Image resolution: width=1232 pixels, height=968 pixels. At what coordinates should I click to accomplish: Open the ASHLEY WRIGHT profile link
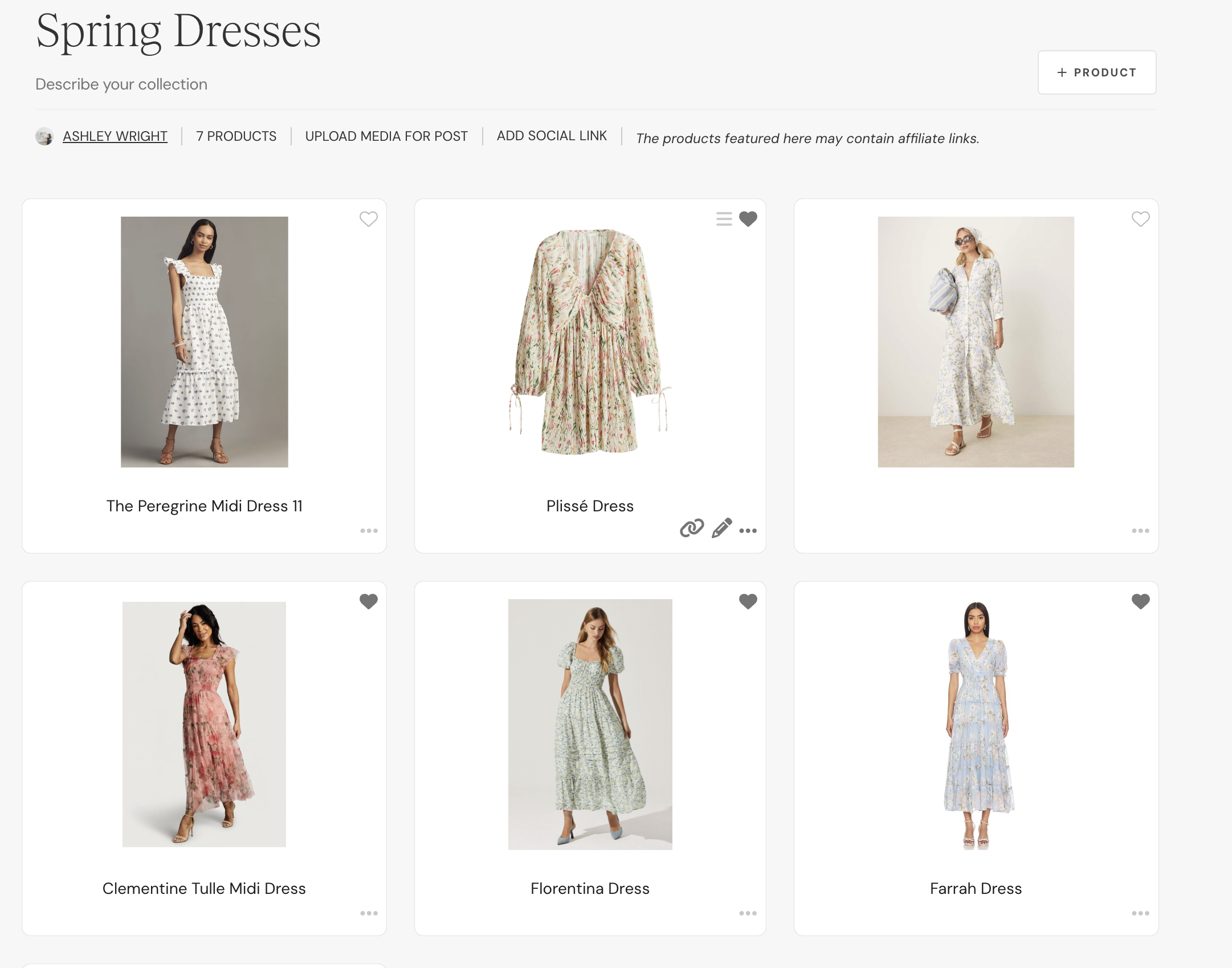pyautogui.click(x=115, y=136)
